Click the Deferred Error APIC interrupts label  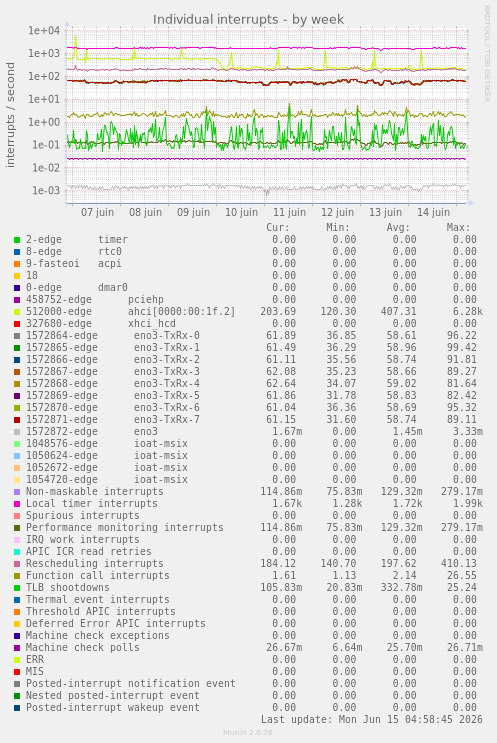click(116, 624)
